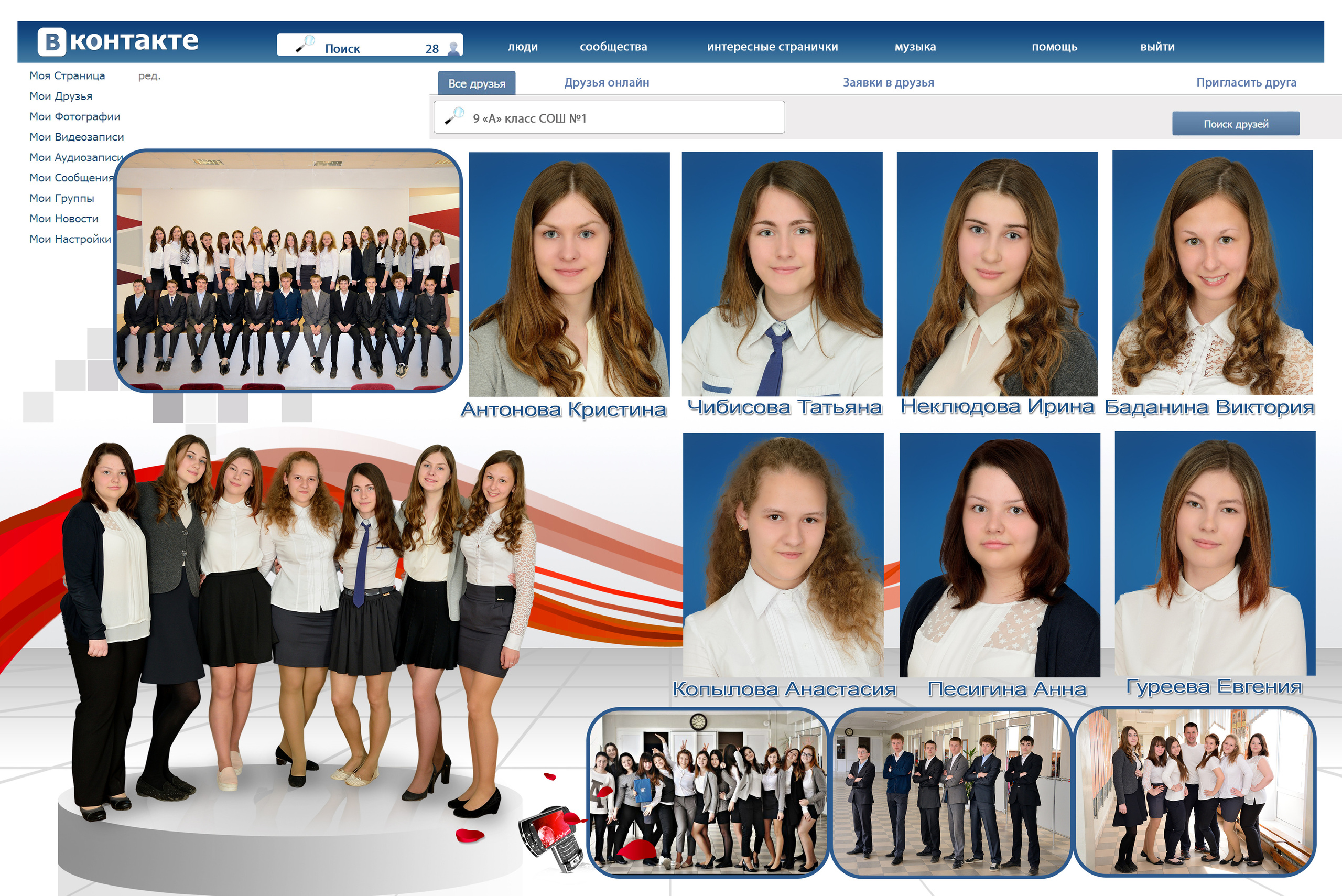Switch to the Друзья онлайн tab
The height and width of the screenshot is (896, 1342).
[x=606, y=82]
